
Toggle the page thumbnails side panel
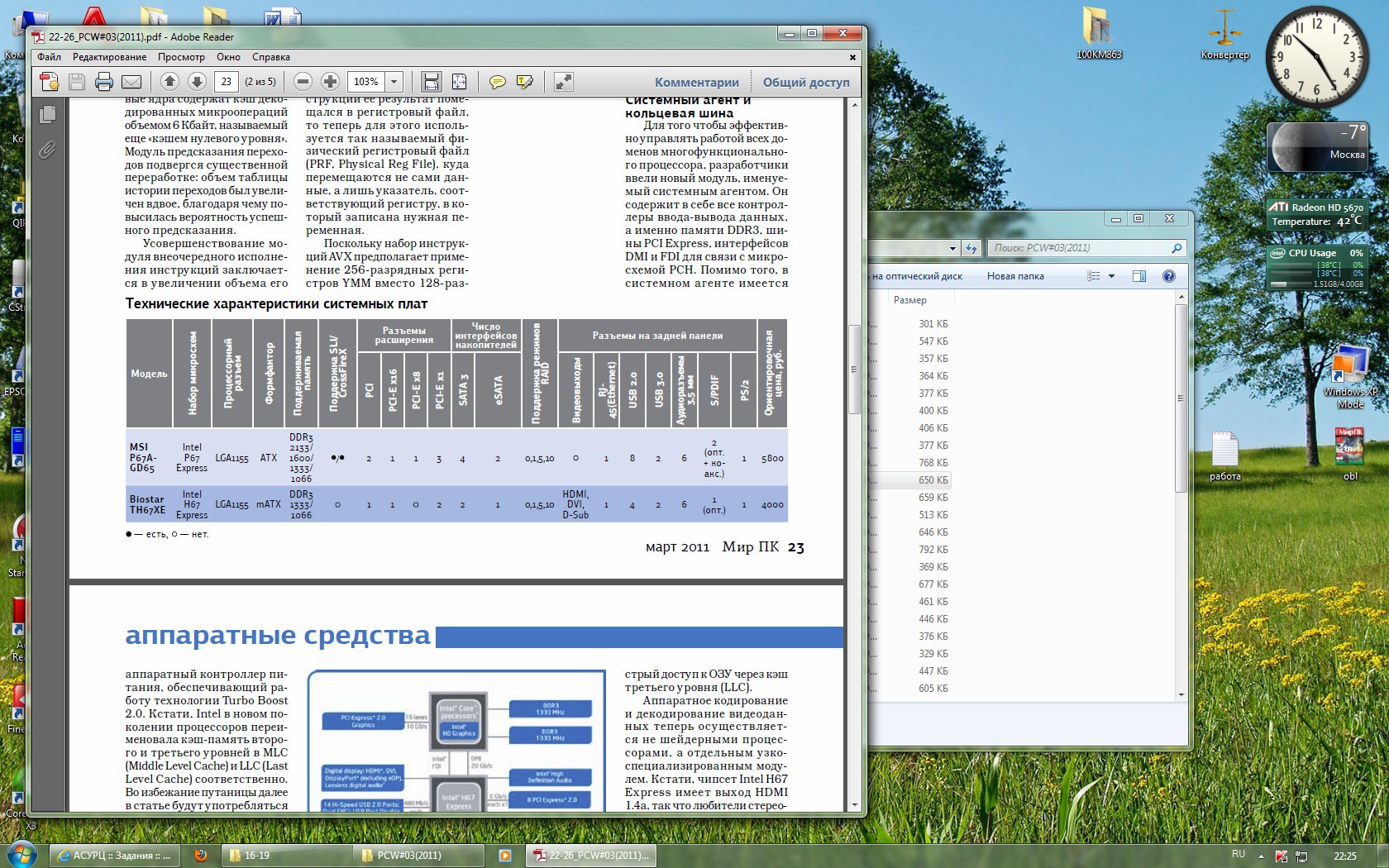[x=47, y=115]
